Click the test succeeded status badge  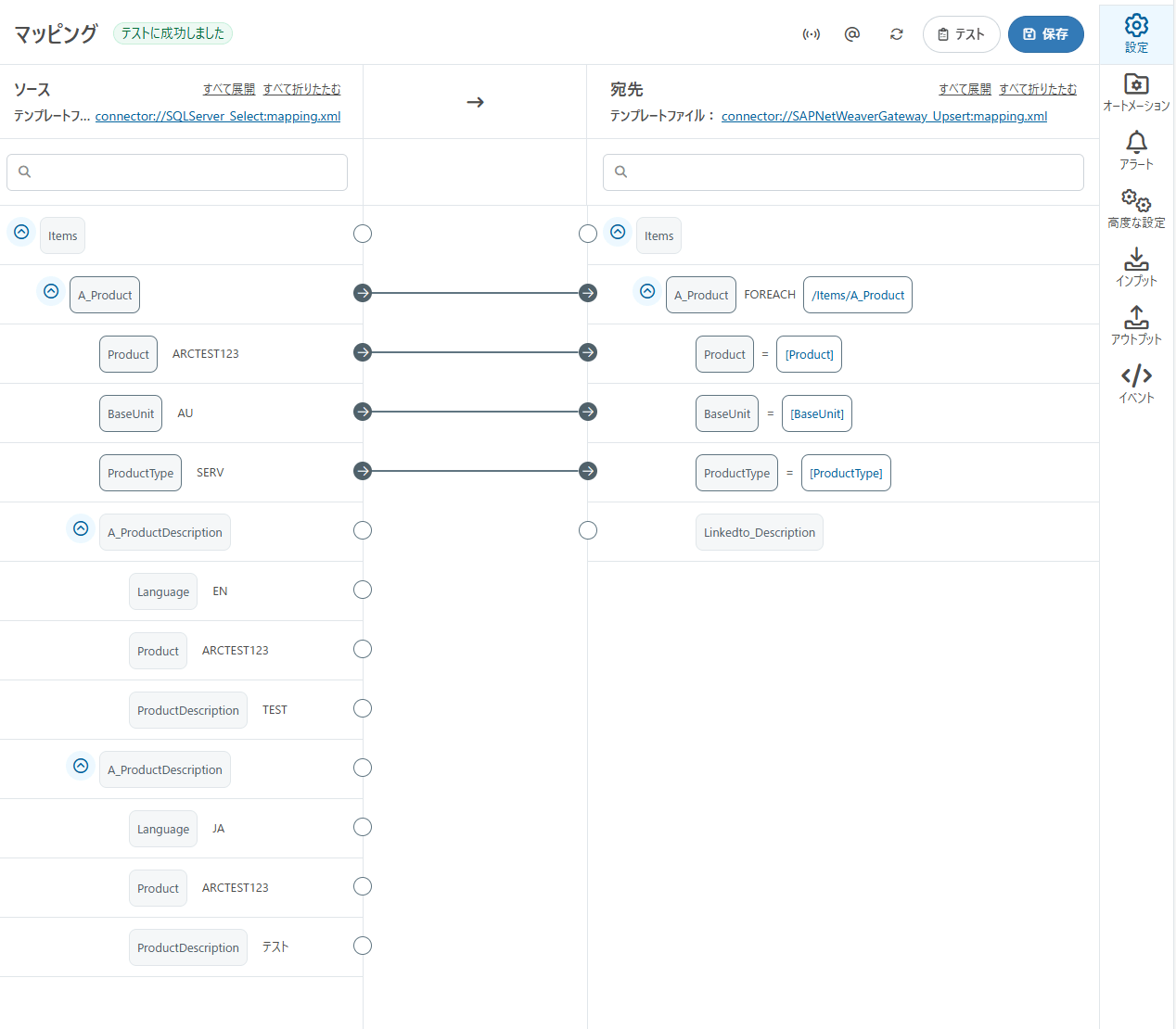pyautogui.click(x=173, y=33)
